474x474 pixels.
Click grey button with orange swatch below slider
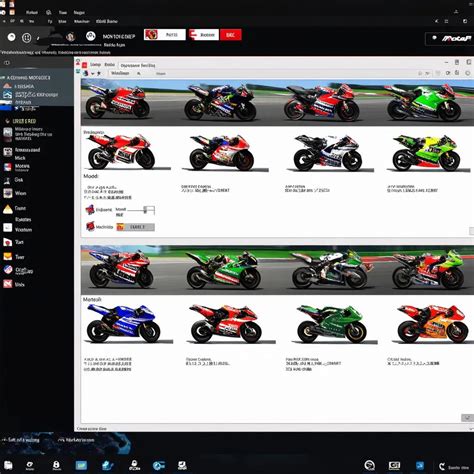point(135,227)
